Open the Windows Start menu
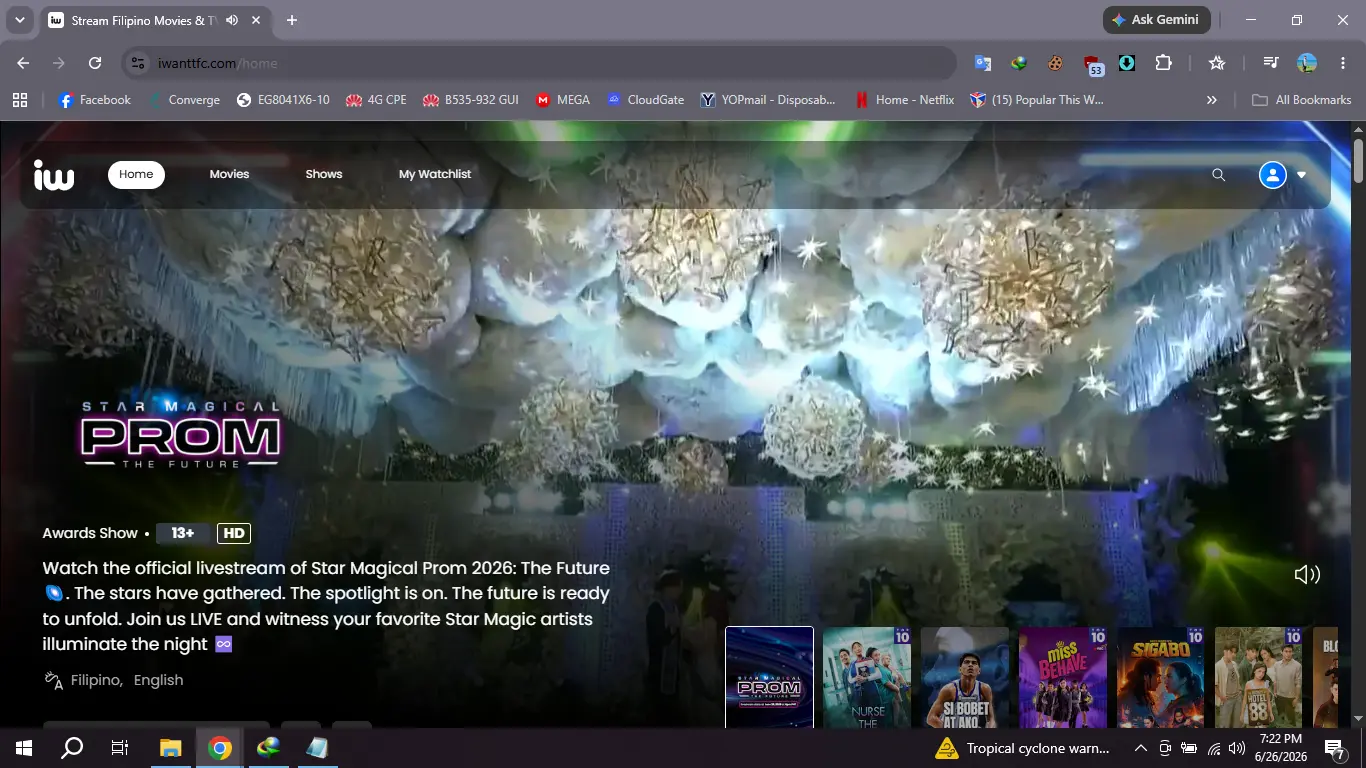 point(23,748)
